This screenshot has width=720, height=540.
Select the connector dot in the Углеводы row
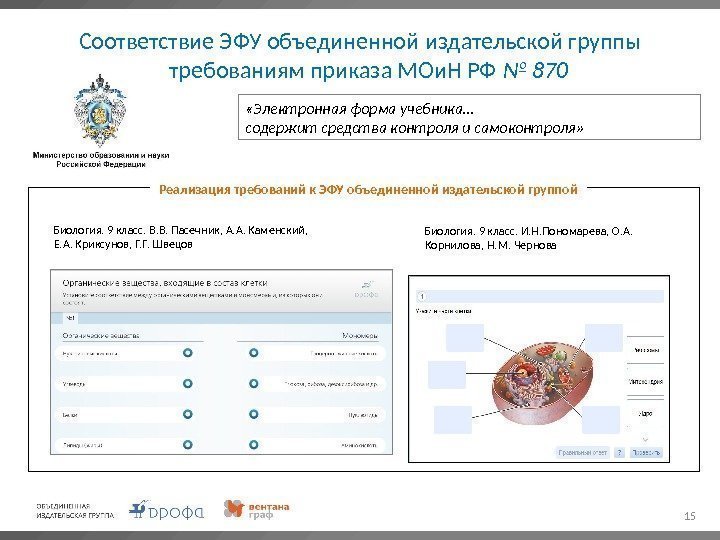coord(187,383)
